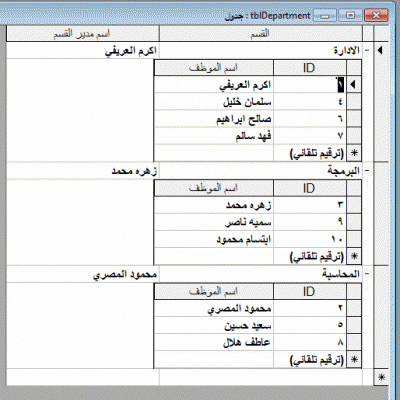400x400 pixels.
Task: Select the البرمجة department record selector
Action: pos(381,213)
